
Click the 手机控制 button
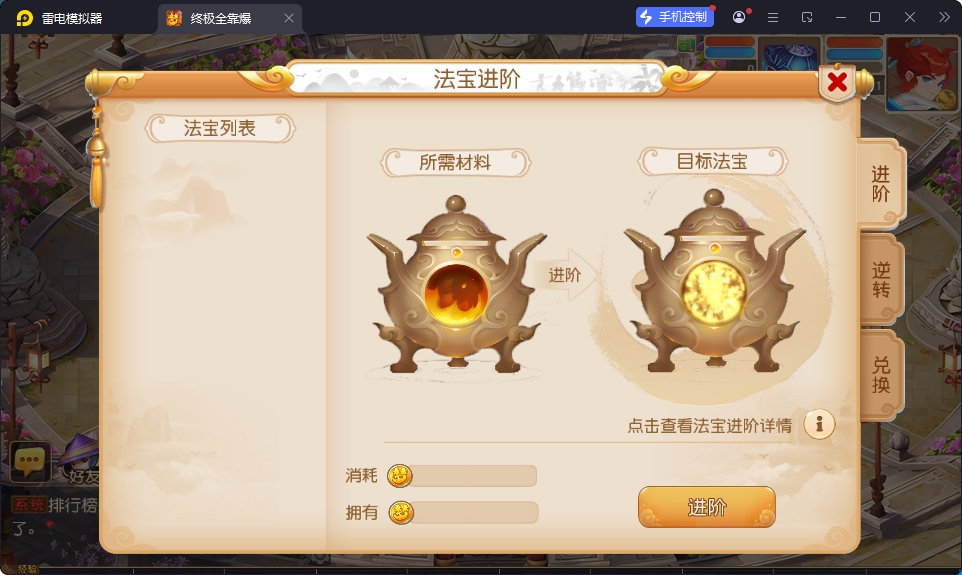[x=674, y=17]
